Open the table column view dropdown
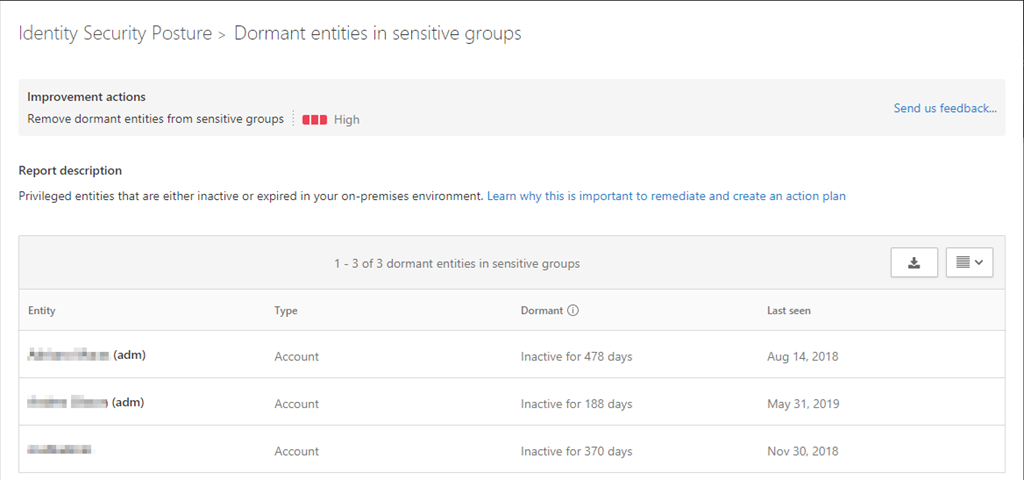Viewport: 1024px width, 480px height. coord(969,263)
